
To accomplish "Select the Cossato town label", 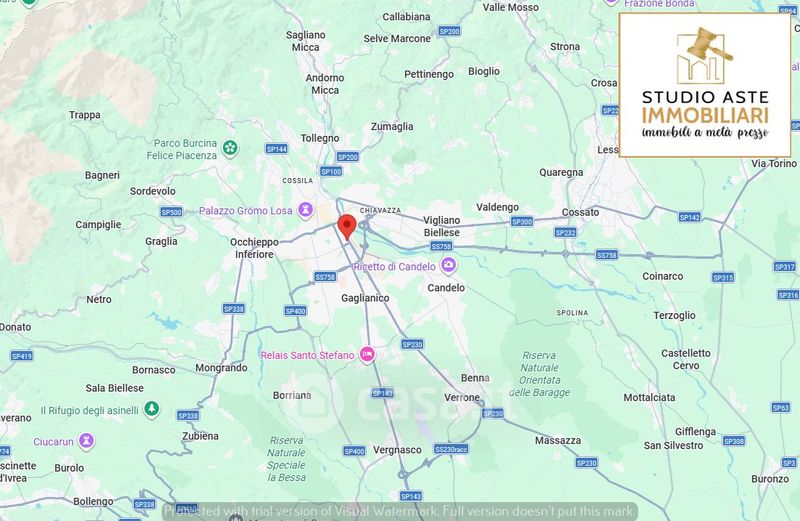I will pos(581,212).
